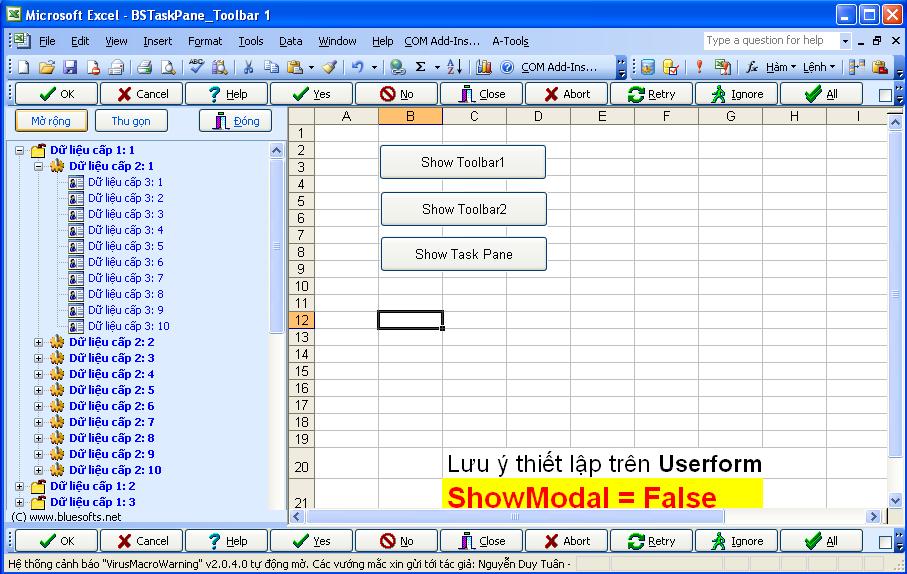Open the Format menu
Image resolution: width=907 pixels, height=574 pixels.
click(x=205, y=41)
